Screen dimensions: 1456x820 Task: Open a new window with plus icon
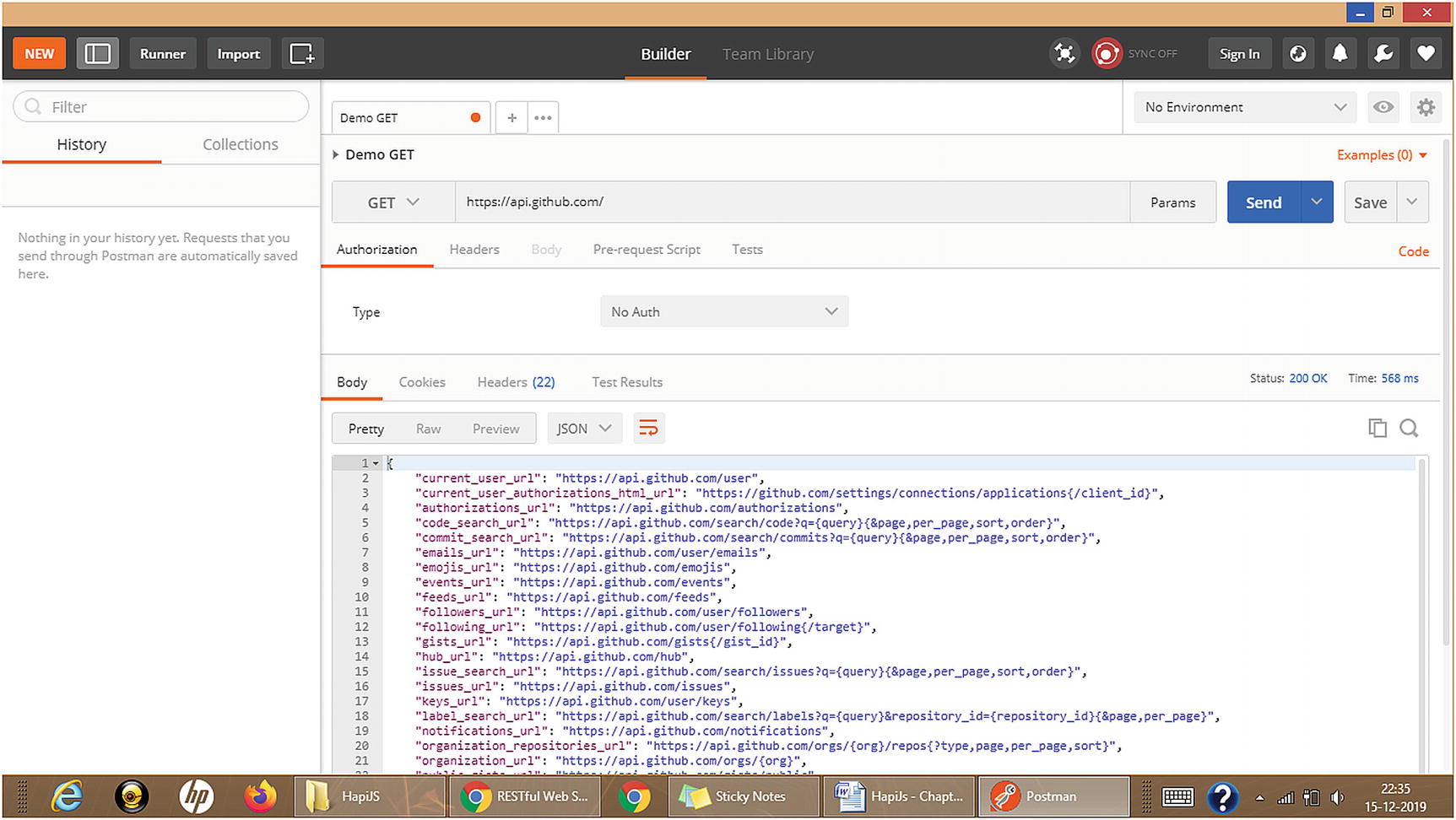click(x=301, y=54)
